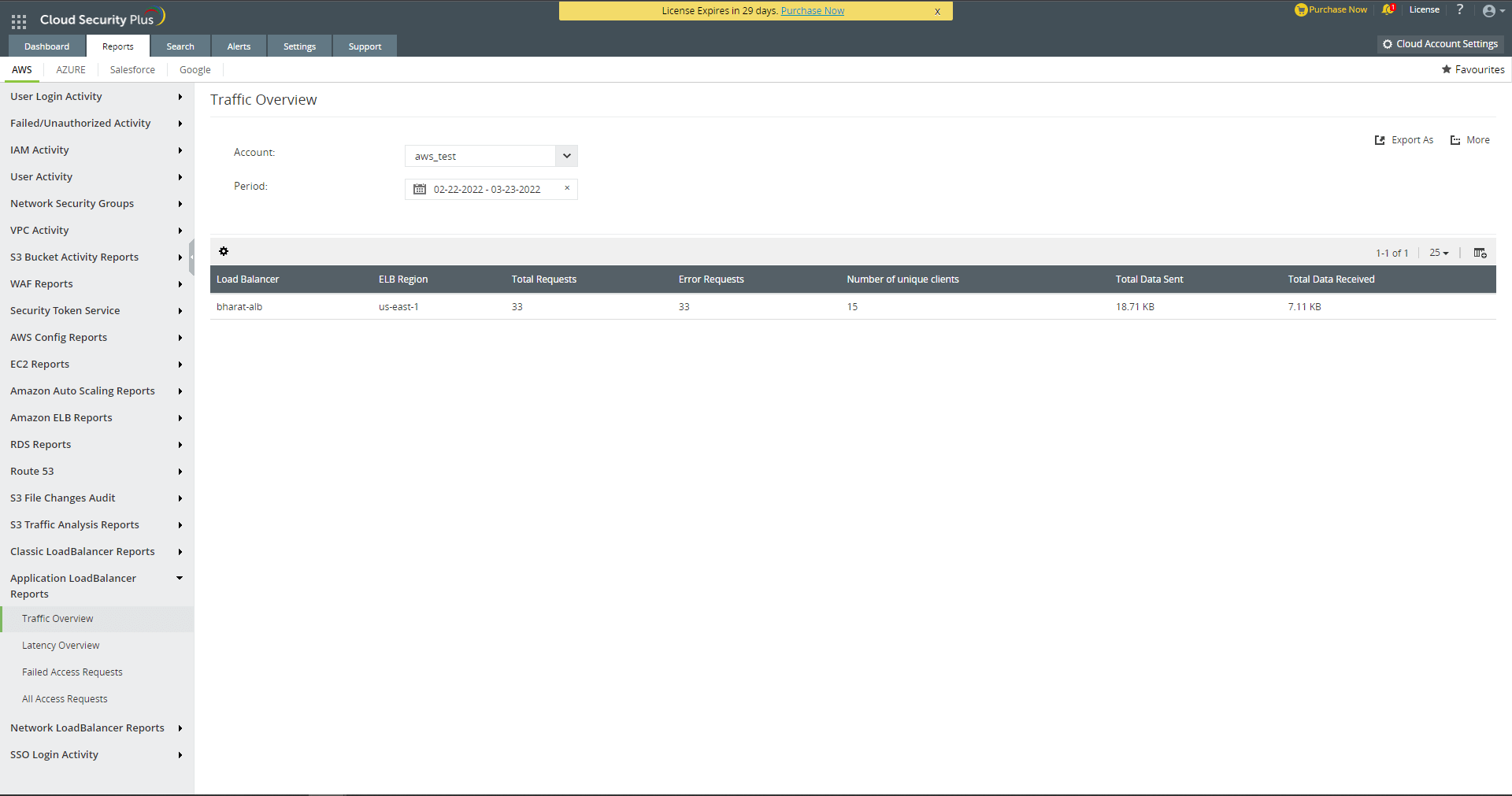This screenshot has width=1512, height=796.
Task: Switch to the Reports tab
Action: 118,46
